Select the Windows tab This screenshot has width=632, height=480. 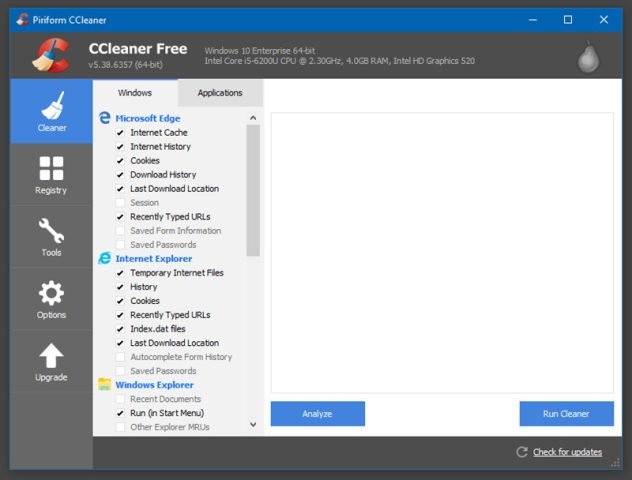point(135,93)
